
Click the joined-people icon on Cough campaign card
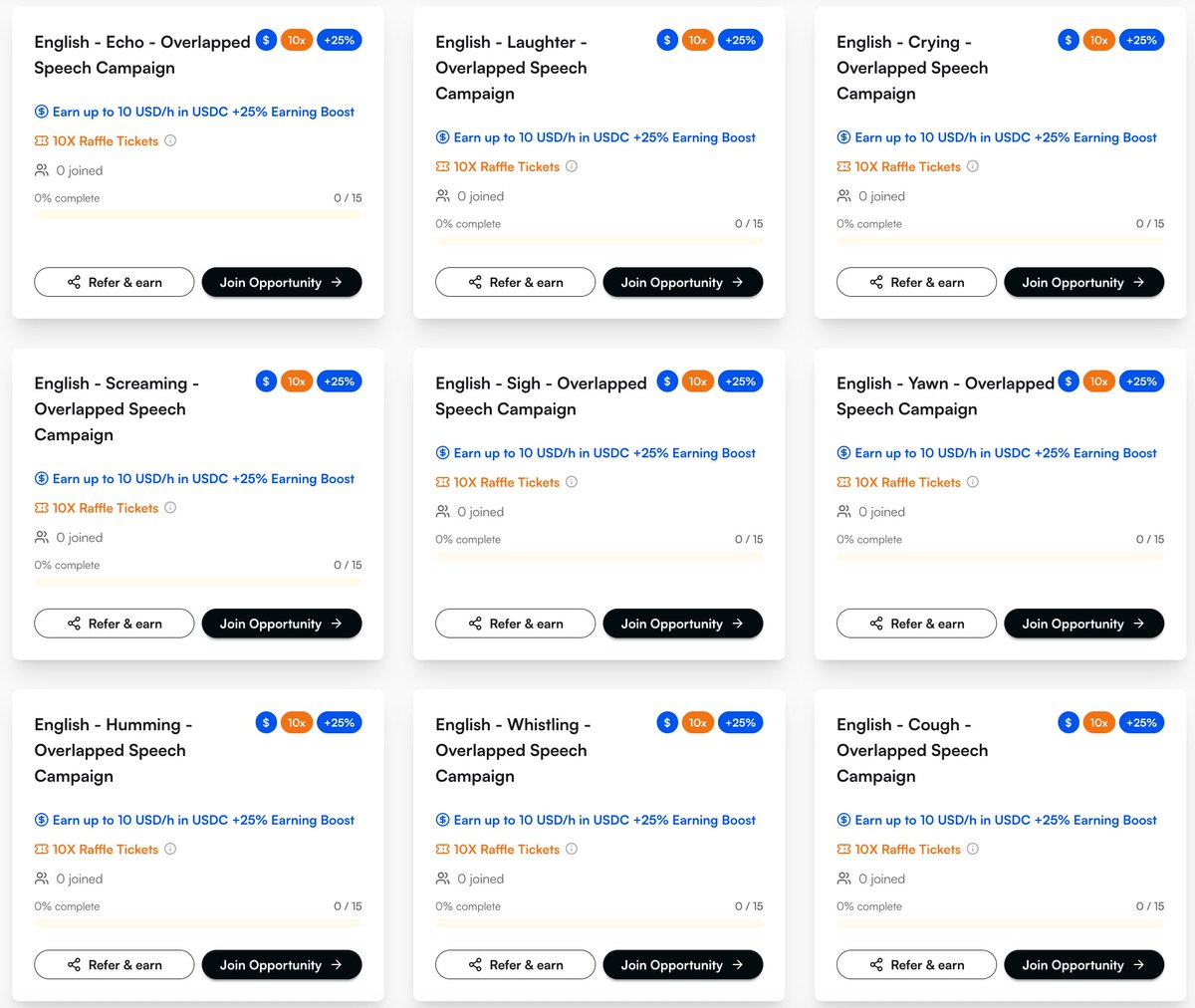(843, 879)
